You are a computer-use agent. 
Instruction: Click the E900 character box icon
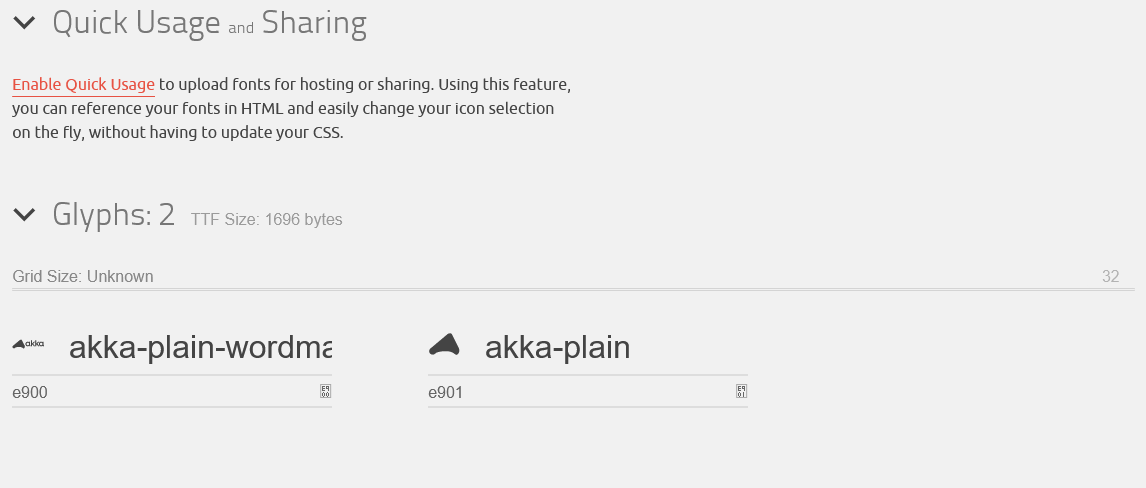(325, 392)
